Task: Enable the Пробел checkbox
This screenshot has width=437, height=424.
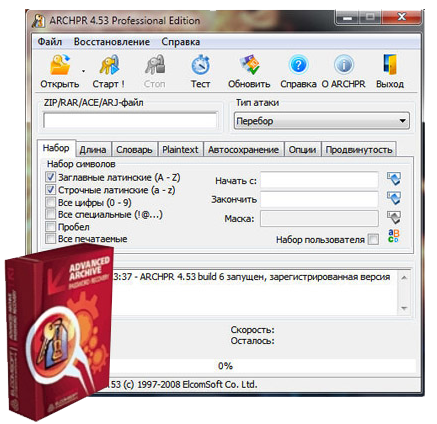Action: tap(50, 227)
